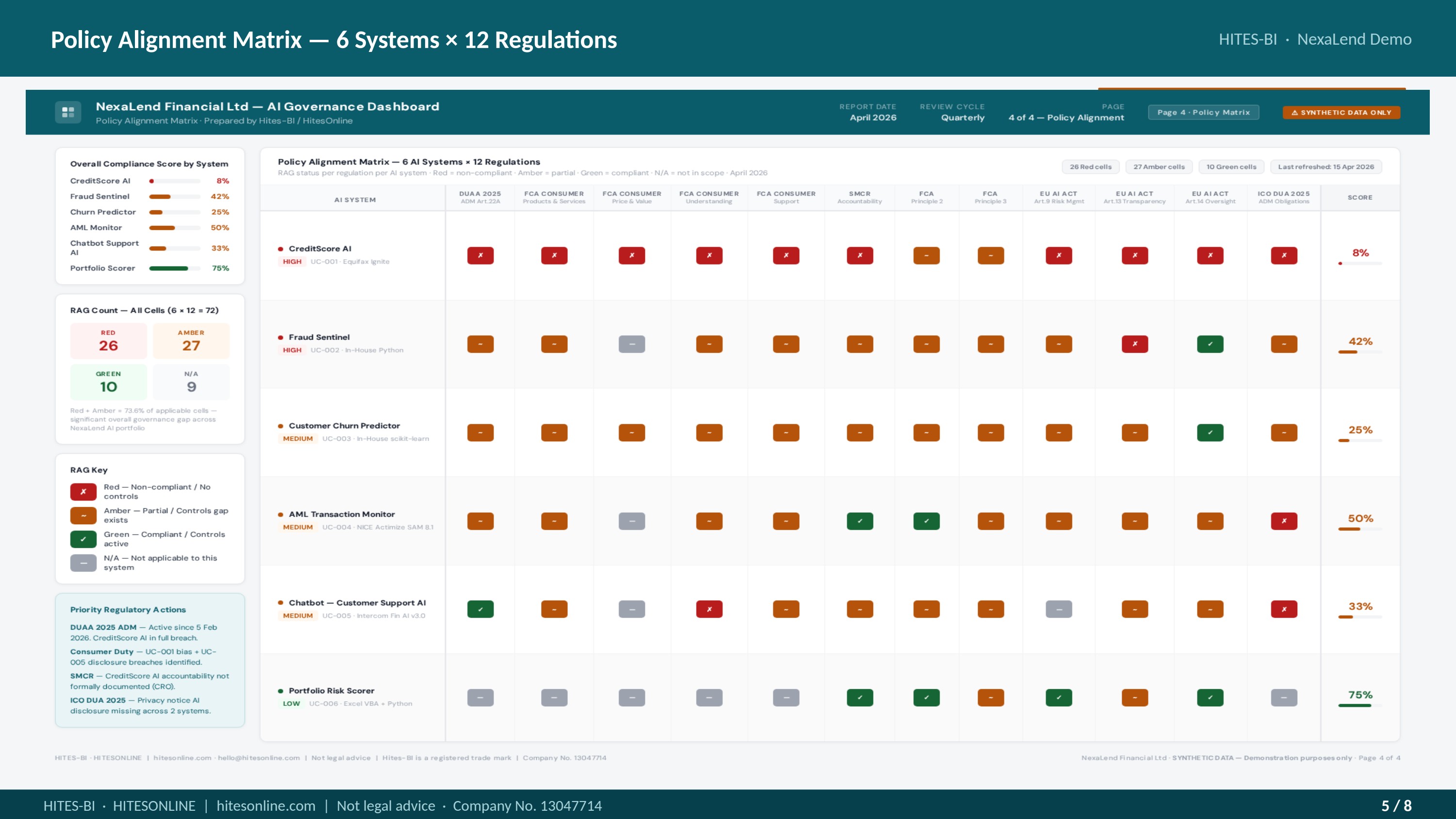Click Chatbot green check cell under DUAA 2025
This screenshot has height=819, width=1456.
[x=480, y=609]
